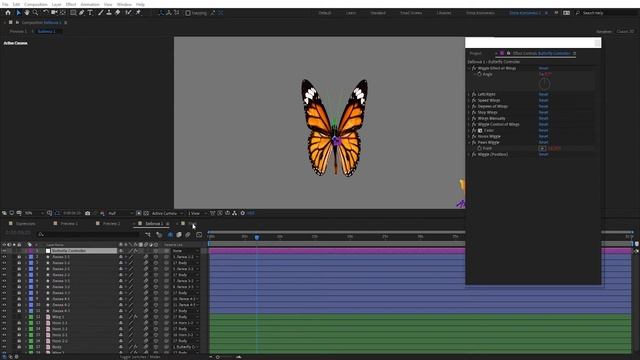The width and height of the screenshot is (640, 360).
Task: Open the composition flowchart icon in viewer bar
Action: coord(234,213)
